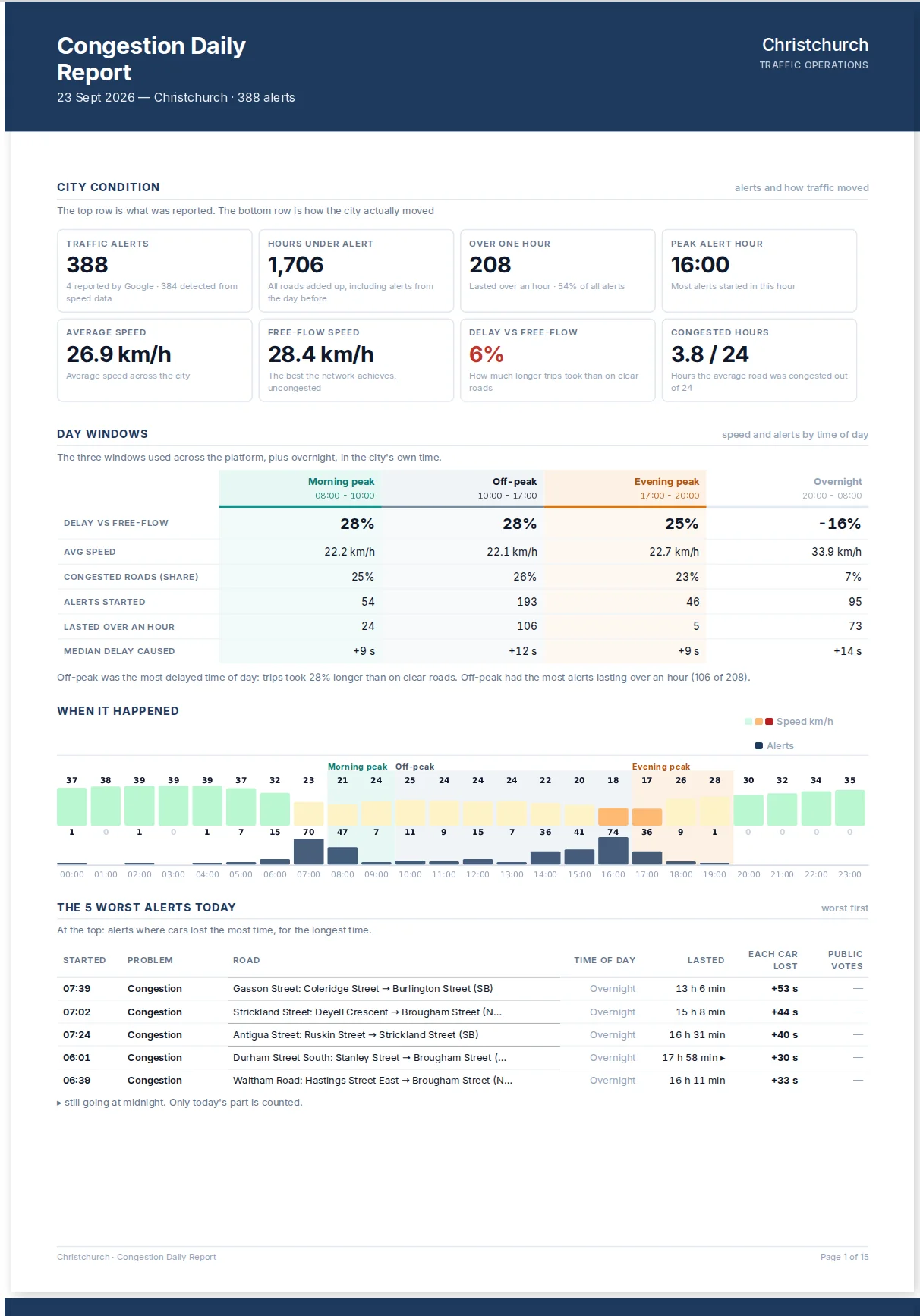Image resolution: width=920 pixels, height=1316 pixels.
Task: Click the 'worst first' note beside the alerts heading
Action: click(845, 908)
